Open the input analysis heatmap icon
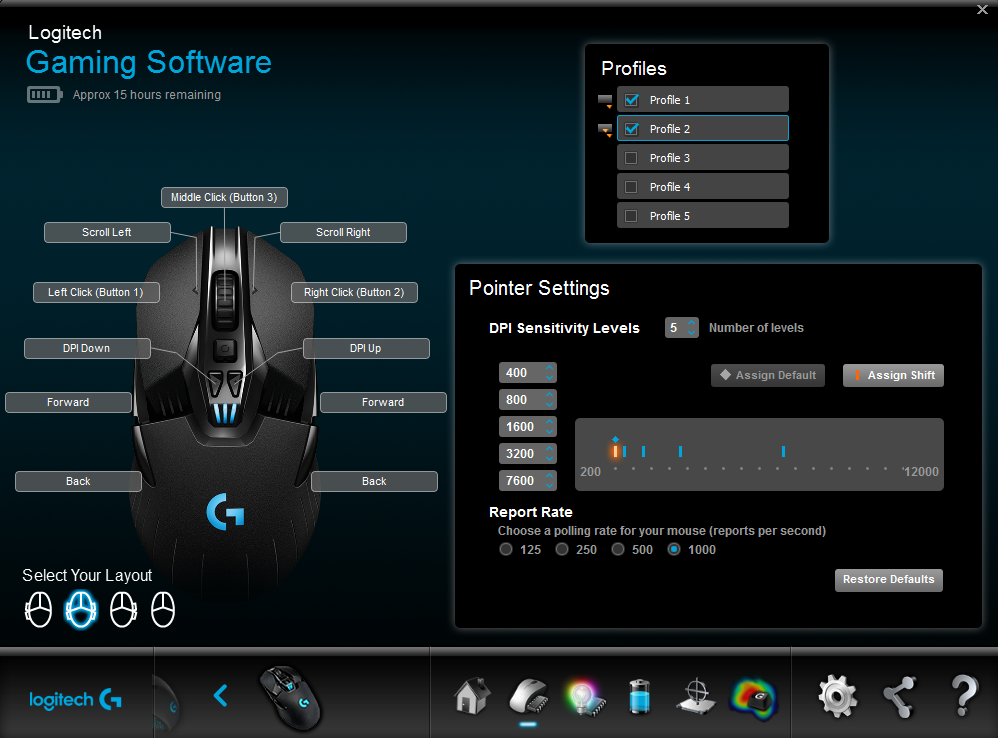The image size is (998, 738). pos(753,696)
